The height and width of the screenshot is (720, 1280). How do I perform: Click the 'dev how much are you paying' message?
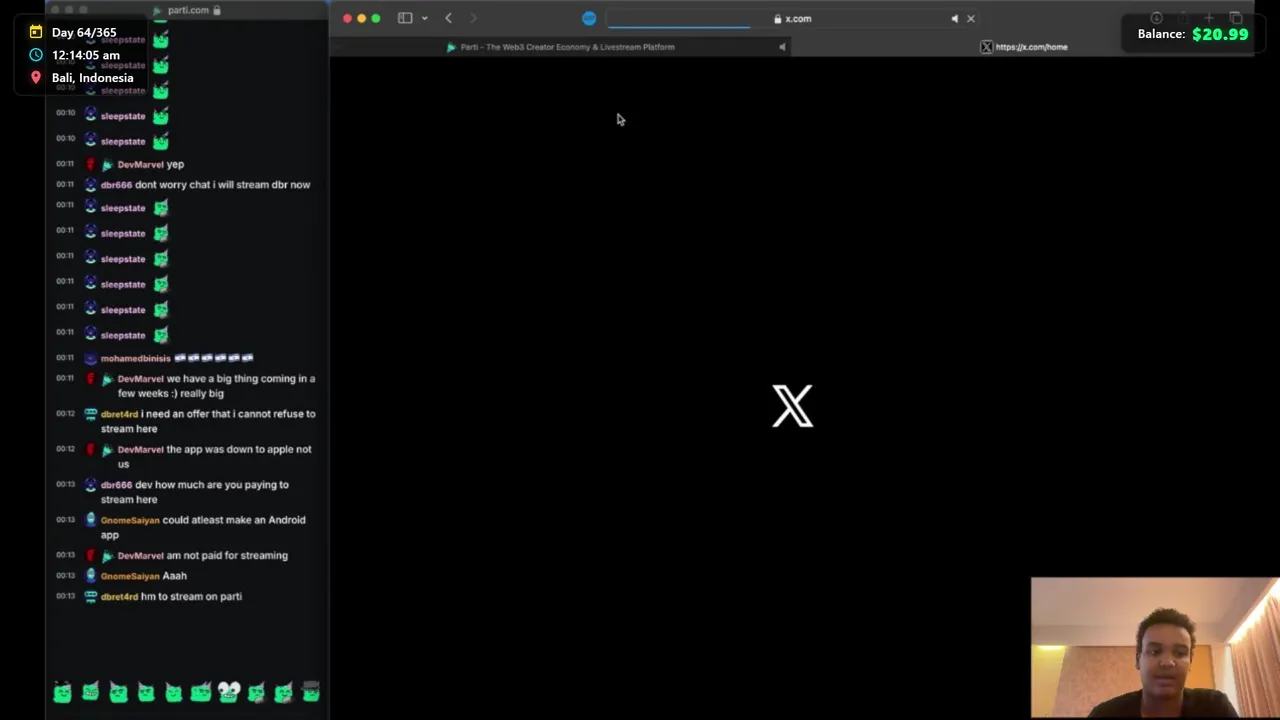(x=194, y=492)
